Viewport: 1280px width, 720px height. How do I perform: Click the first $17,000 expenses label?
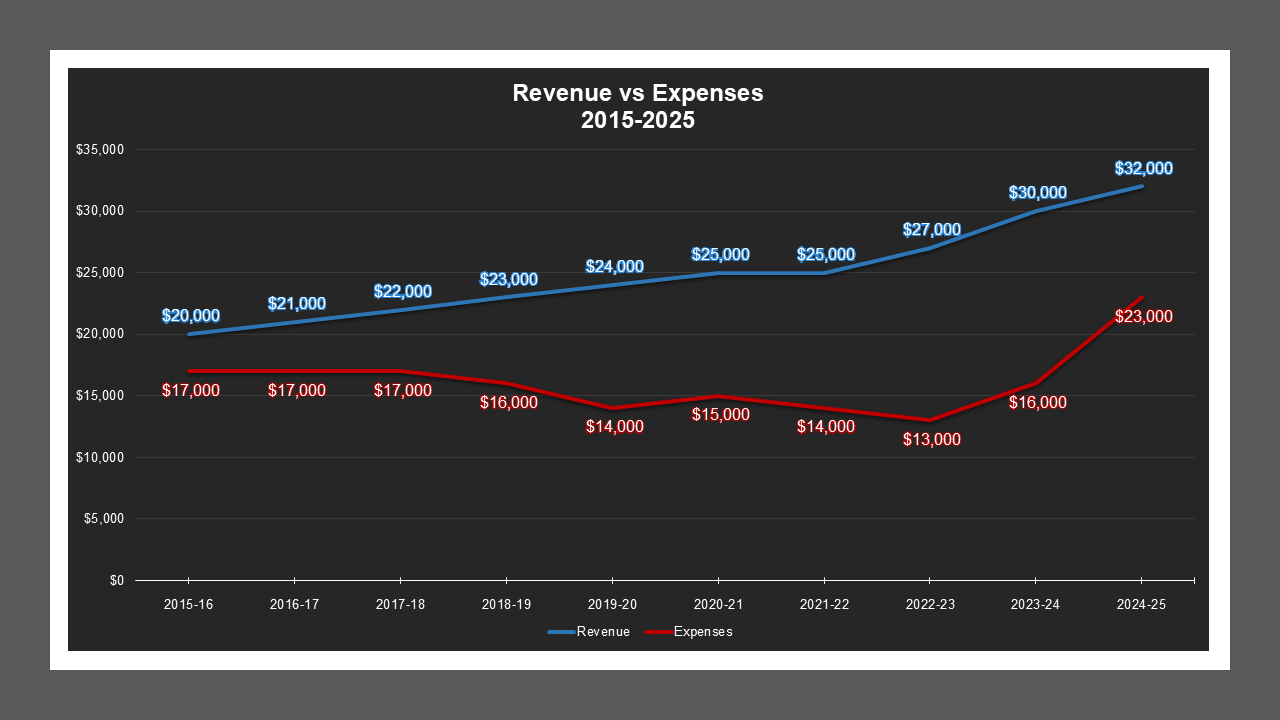(x=192, y=392)
